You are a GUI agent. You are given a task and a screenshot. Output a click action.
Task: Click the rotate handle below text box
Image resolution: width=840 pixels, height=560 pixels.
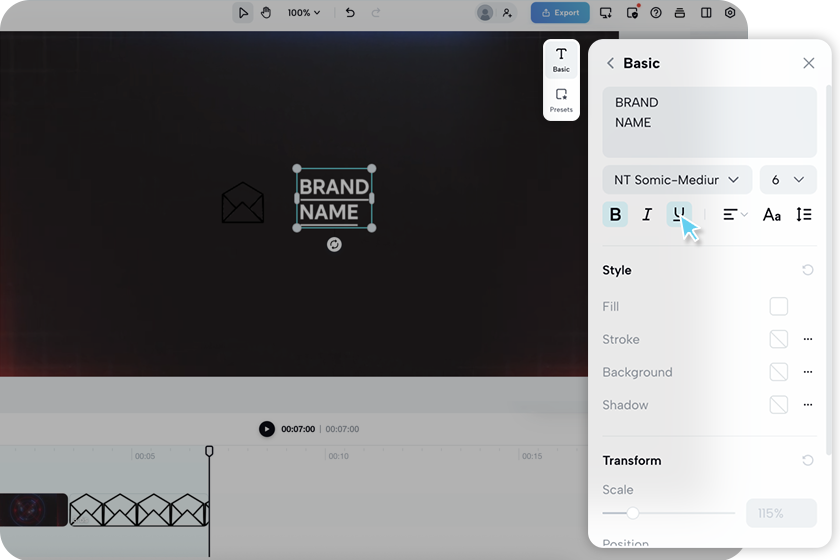334,244
